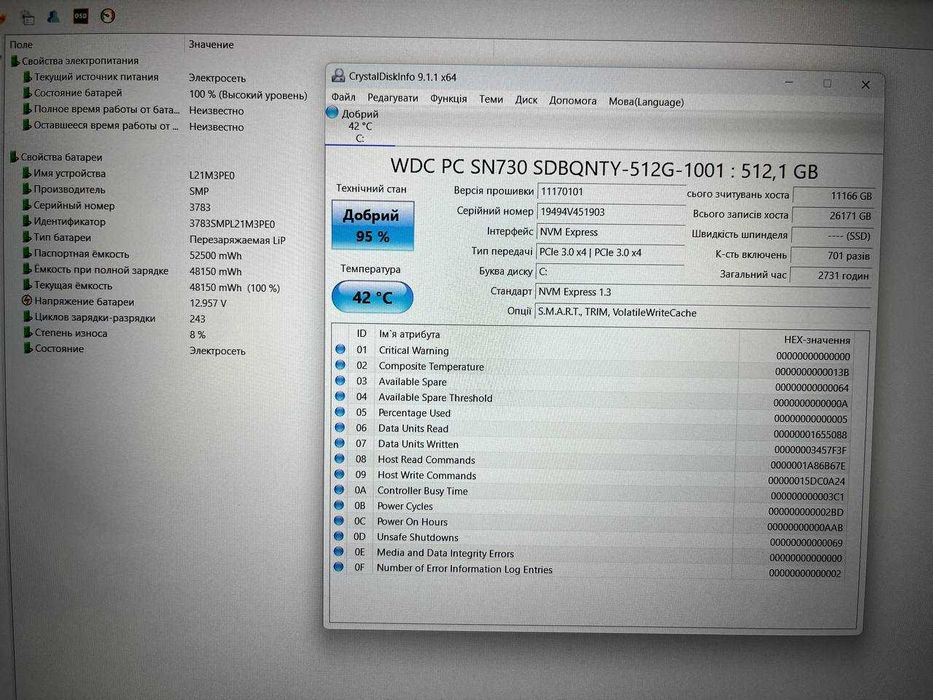Click the HEX value 00000003457F3F
The image size is (933, 700).
(810, 450)
